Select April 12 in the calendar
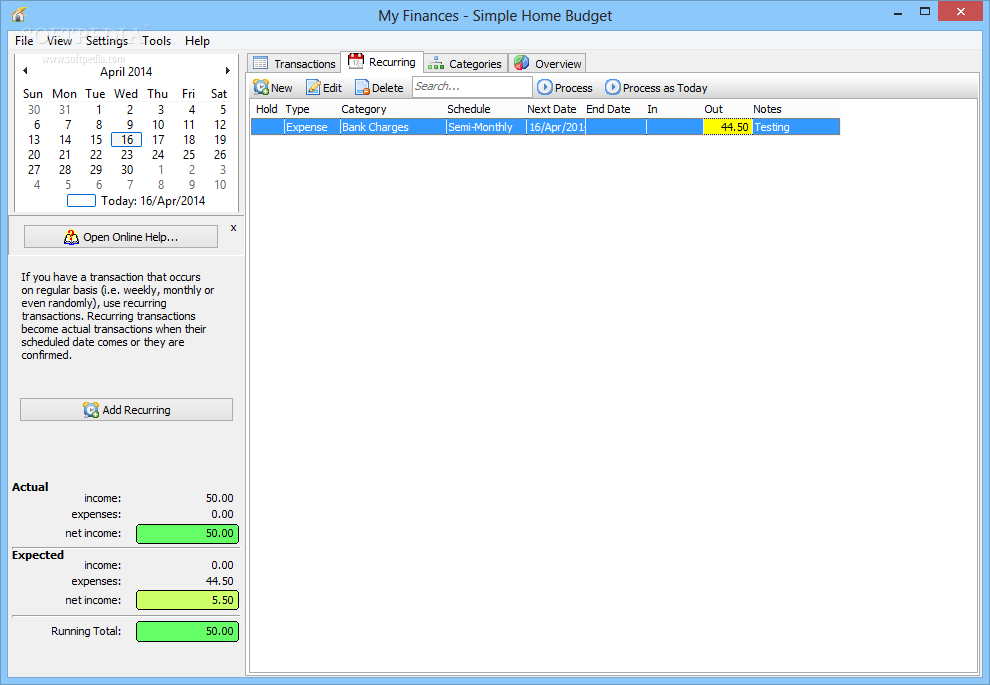The image size is (990, 685). (220, 124)
